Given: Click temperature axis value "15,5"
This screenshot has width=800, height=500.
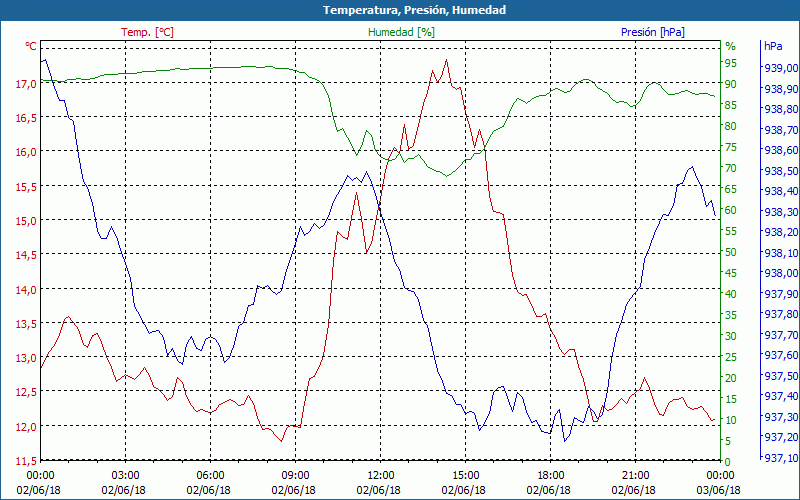Looking at the screenshot, I should (26, 187).
